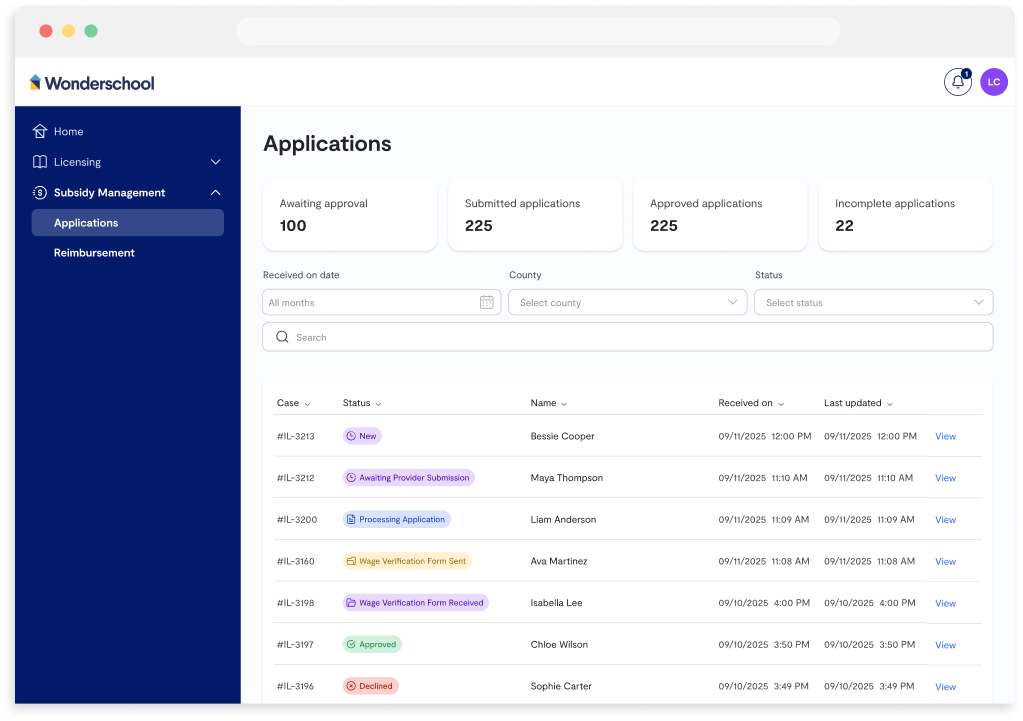This screenshot has height=721, width=1023.
Task: Click case number #IL-3213
Action: click(x=296, y=437)
